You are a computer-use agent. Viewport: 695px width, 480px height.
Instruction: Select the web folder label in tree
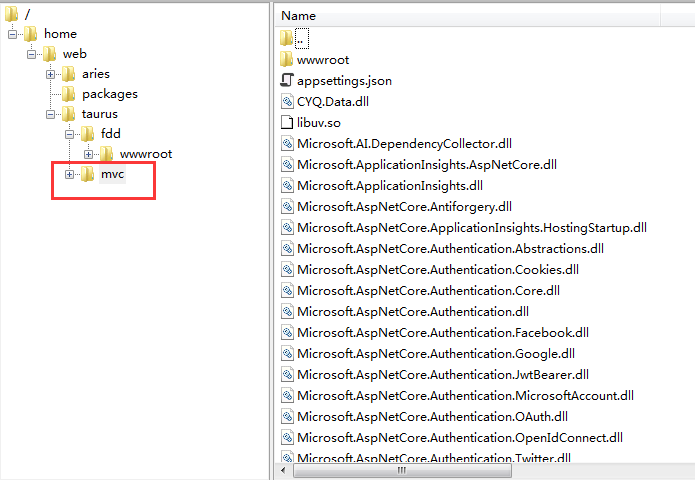point(75,54)
